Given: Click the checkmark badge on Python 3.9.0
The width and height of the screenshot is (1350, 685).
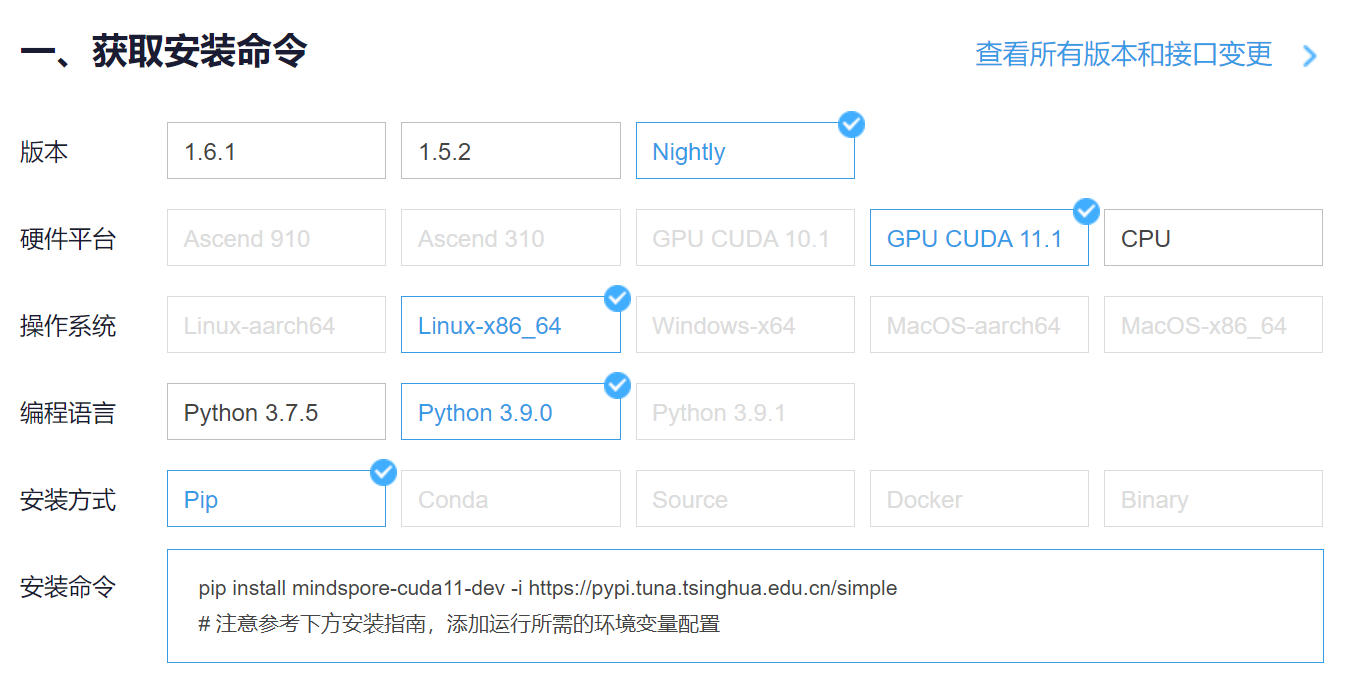Looking at the screenshot, I should point(617,385).
